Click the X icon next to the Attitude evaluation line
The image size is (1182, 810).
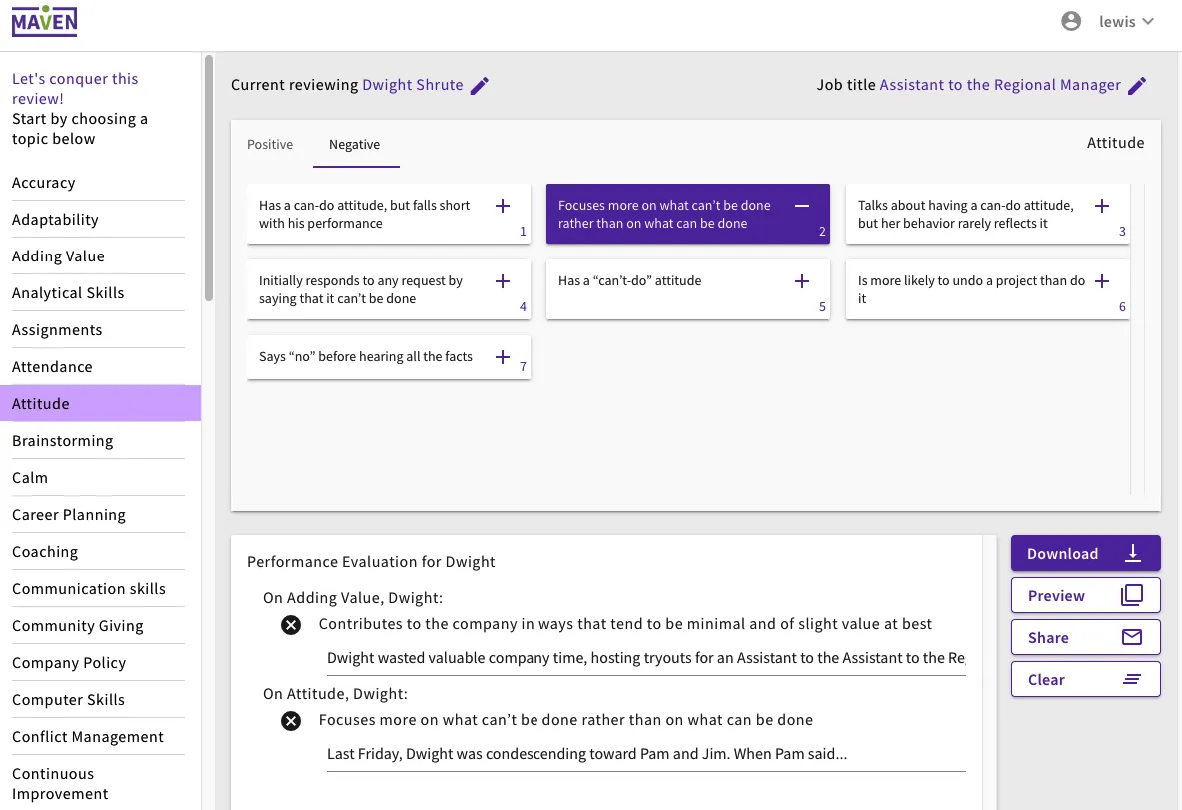tap(291, 720)
